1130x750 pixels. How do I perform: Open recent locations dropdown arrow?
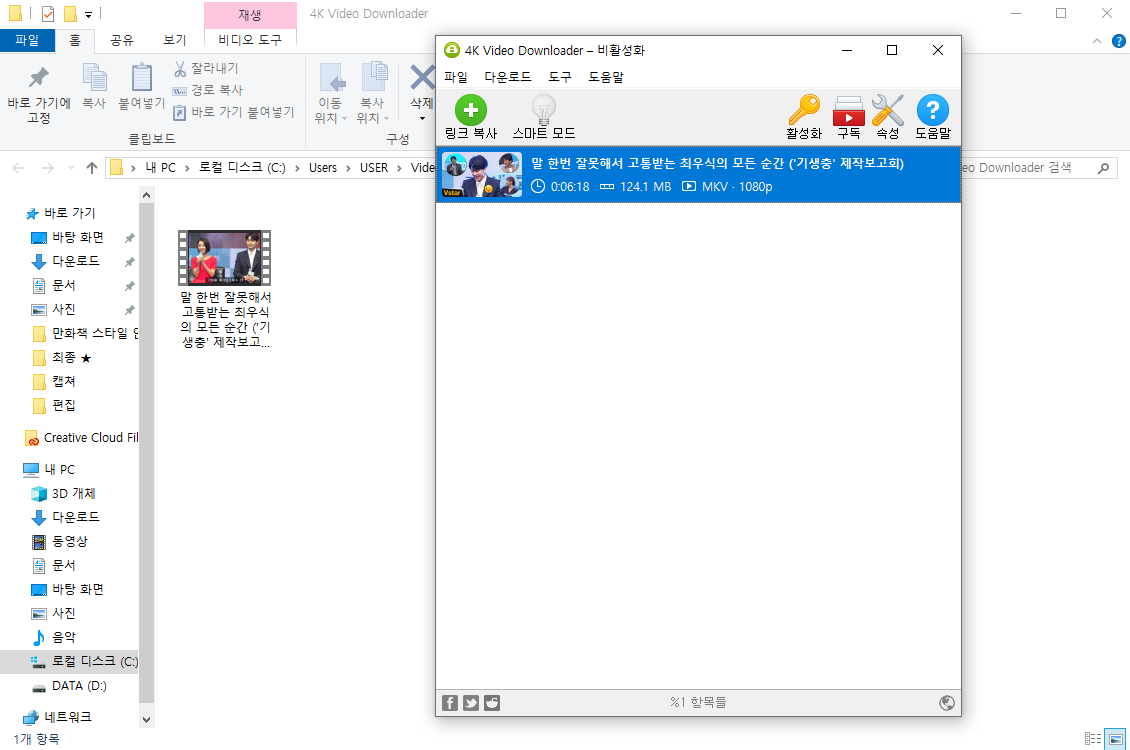coord(71,168)
